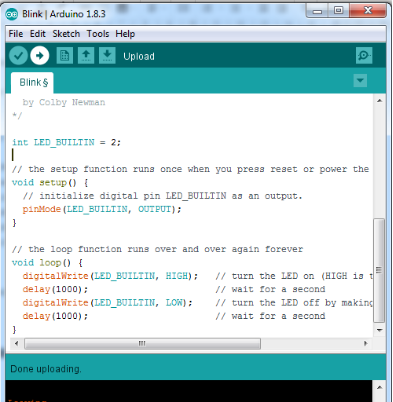Viewport: 393px width, 402px height.
Task: Click the editor scroll up arrow
Action: point(379,101)
